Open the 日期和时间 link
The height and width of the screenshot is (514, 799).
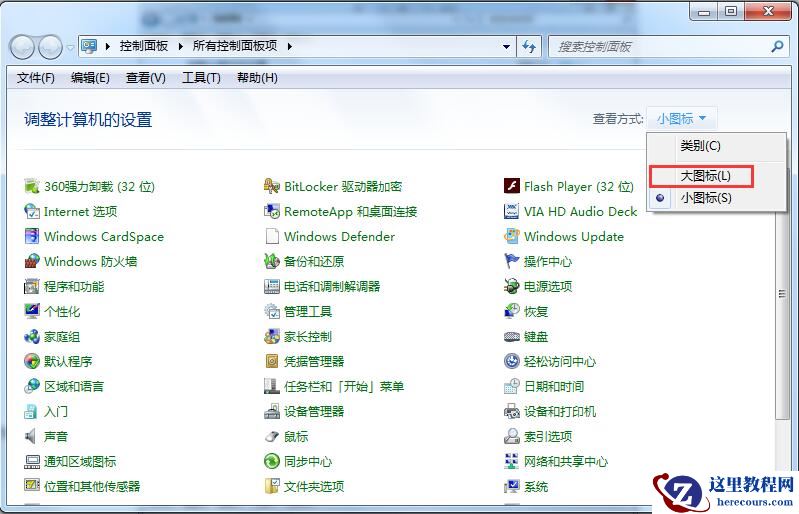[554, 386]
